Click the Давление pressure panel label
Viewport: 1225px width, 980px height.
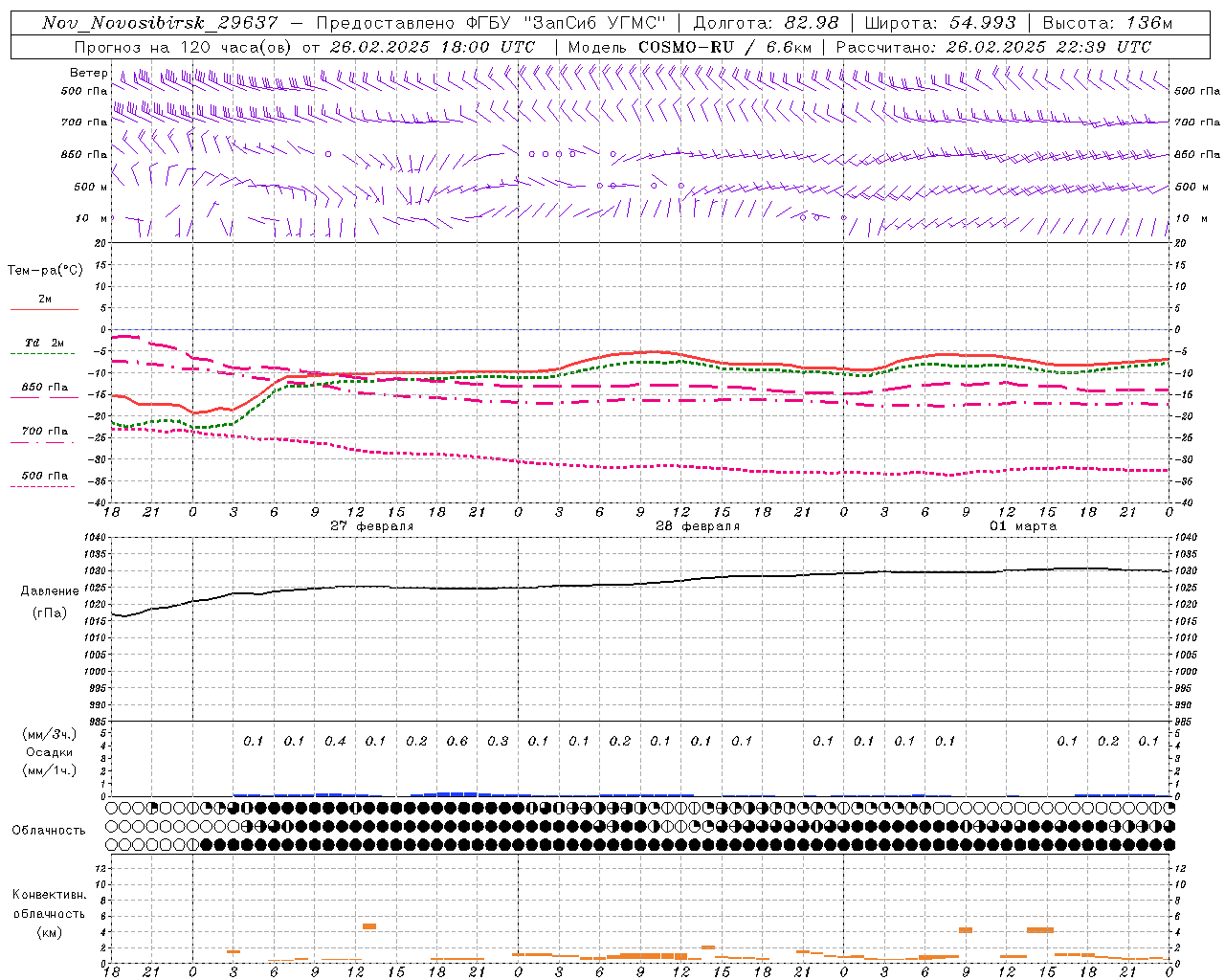(50, 591)
